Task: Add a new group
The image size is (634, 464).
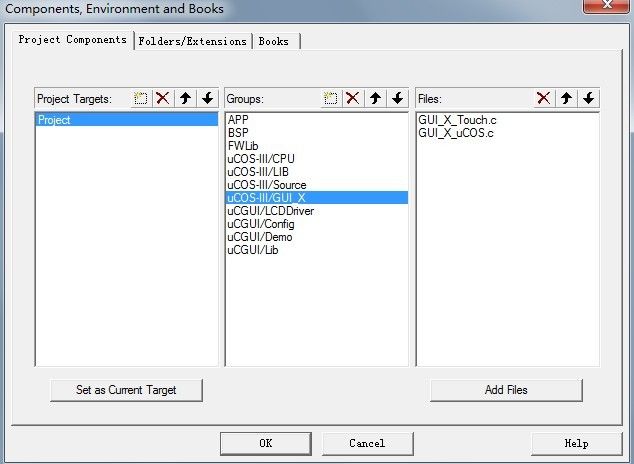Action: pyautogui.click(x=331, y=98)
